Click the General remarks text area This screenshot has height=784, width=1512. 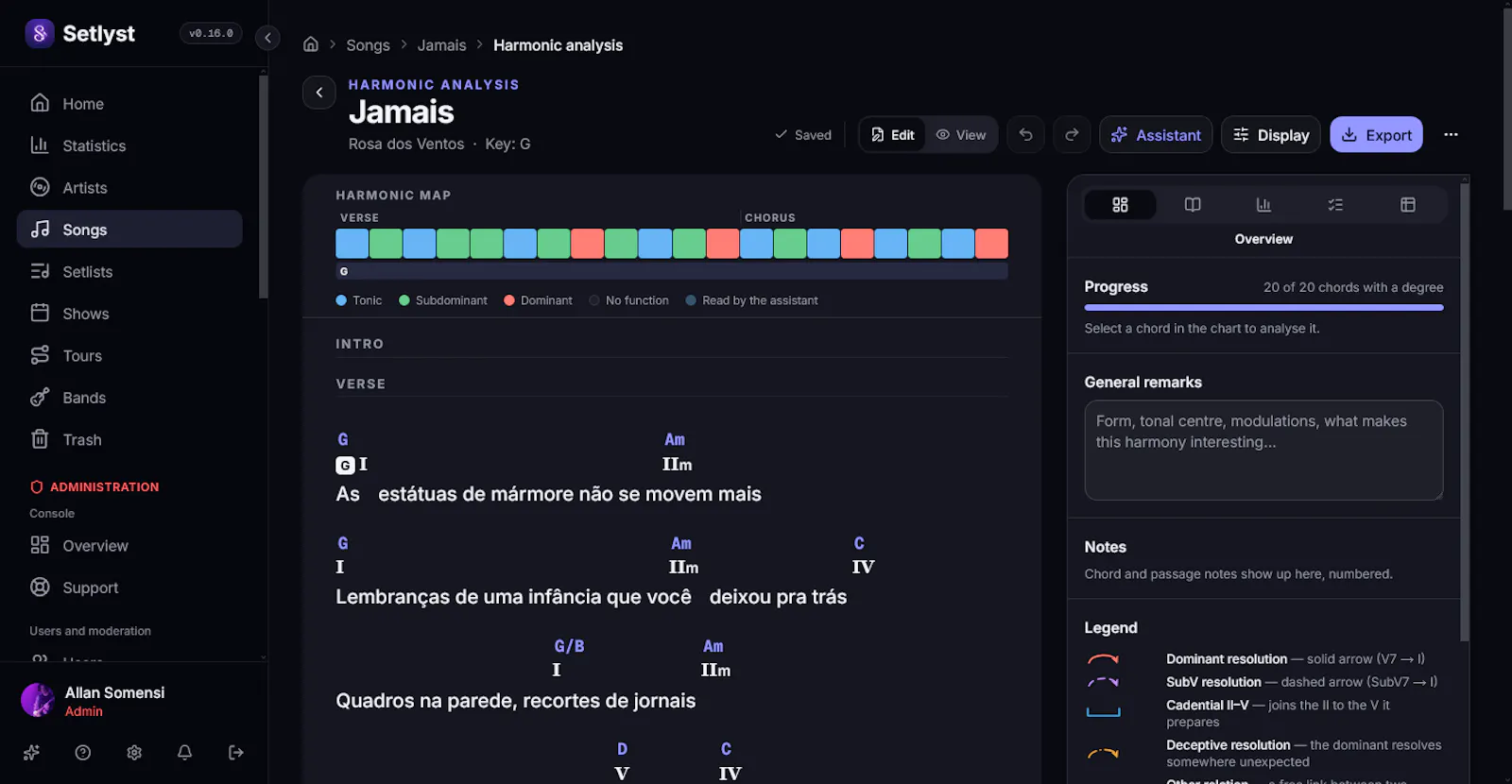(x=1263, y=451)
